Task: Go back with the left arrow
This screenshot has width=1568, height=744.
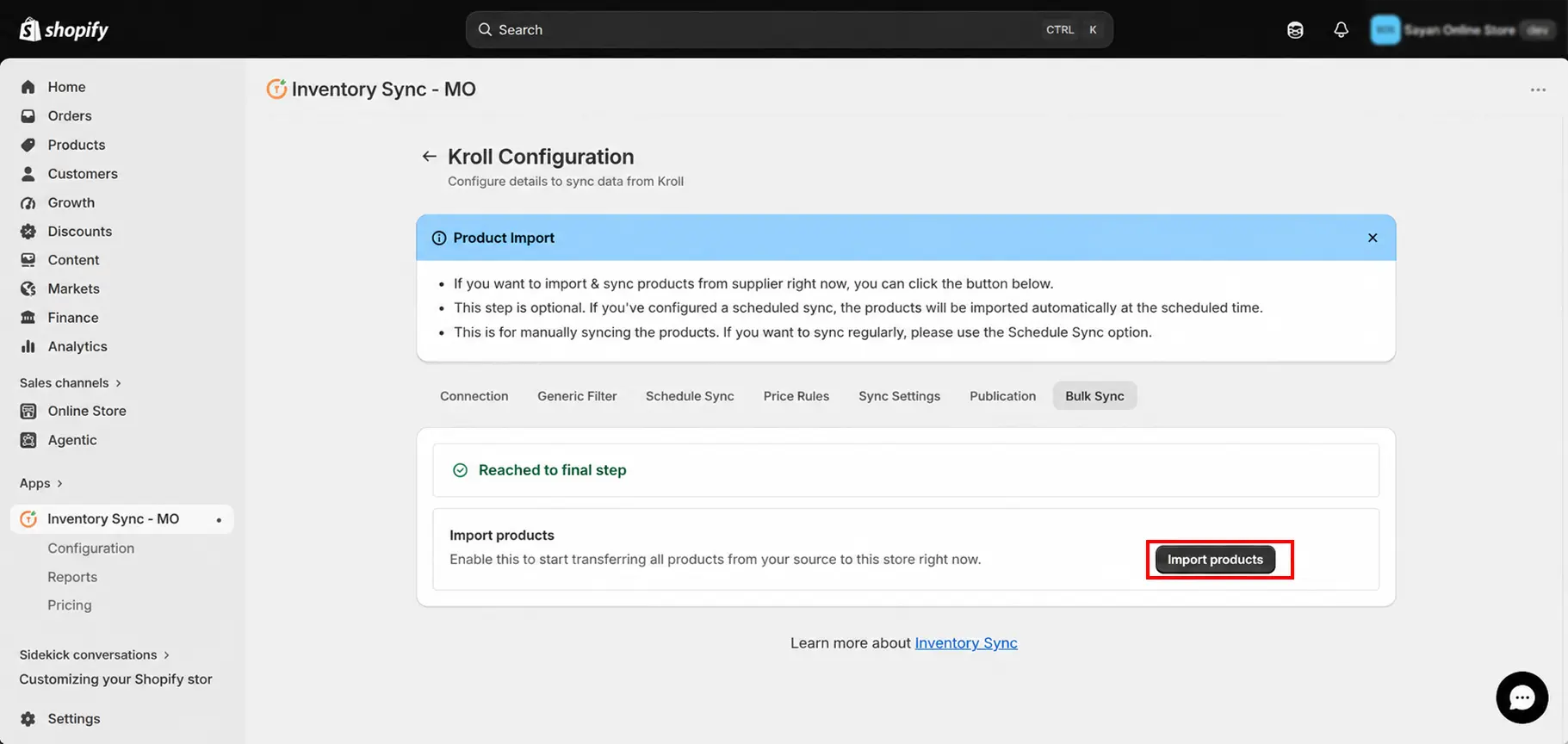Action: click(x=429, y=156)
